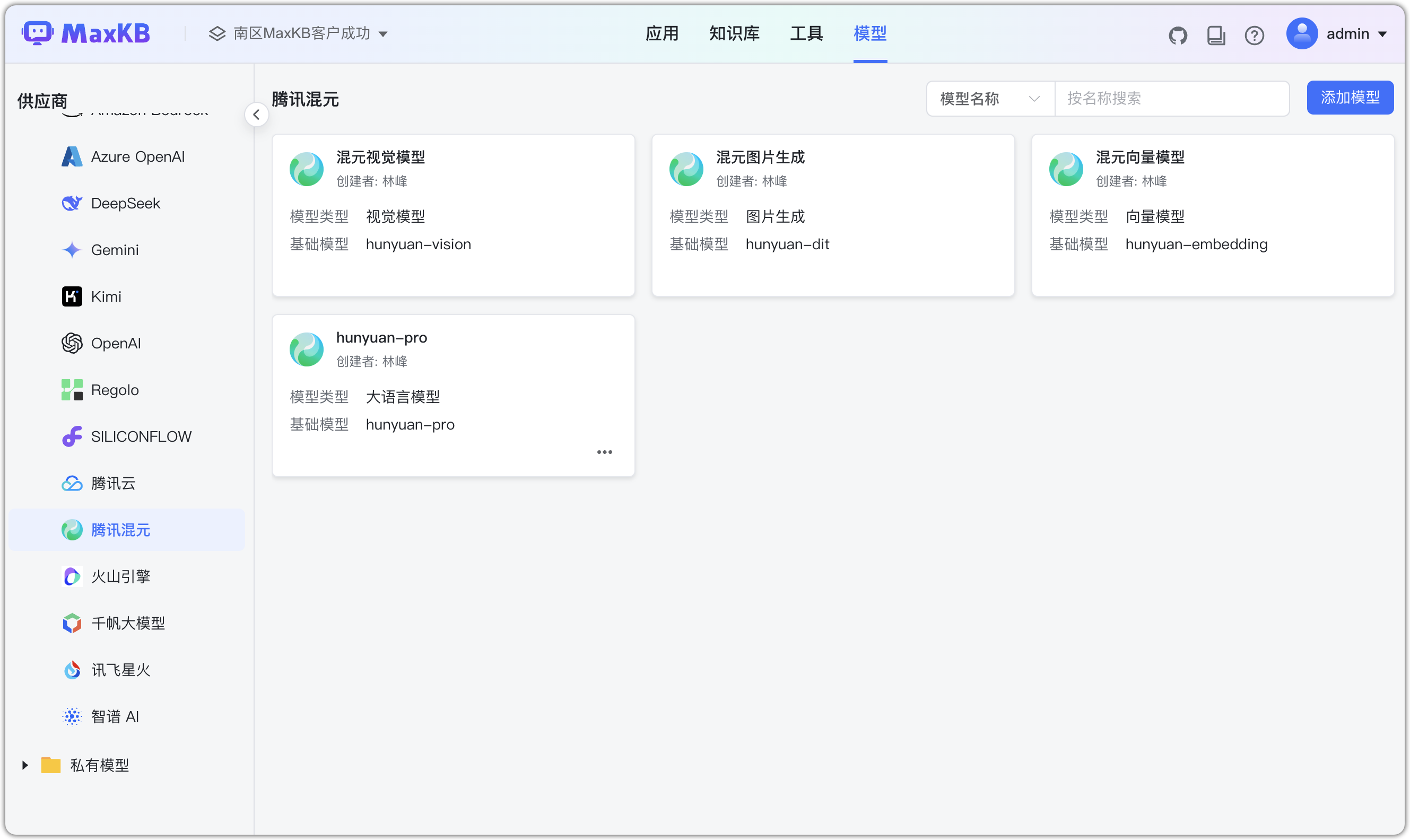1410x840 pixels.
Task: Open the GitHub repository icon
Action: (x=1177, y=35)
